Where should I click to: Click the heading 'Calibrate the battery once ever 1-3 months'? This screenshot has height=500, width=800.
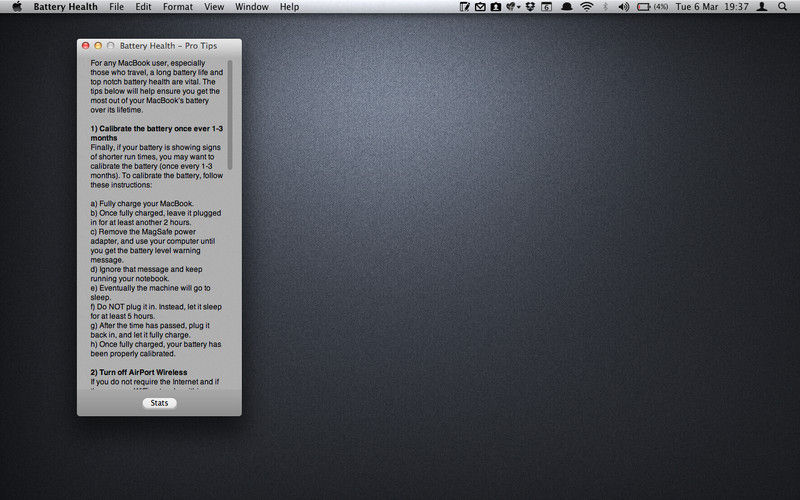157,133
